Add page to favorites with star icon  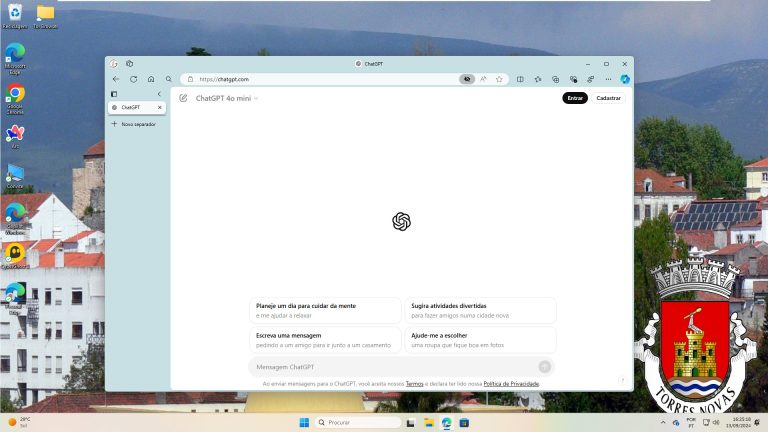pyautogui.click(x=499, y=79)
